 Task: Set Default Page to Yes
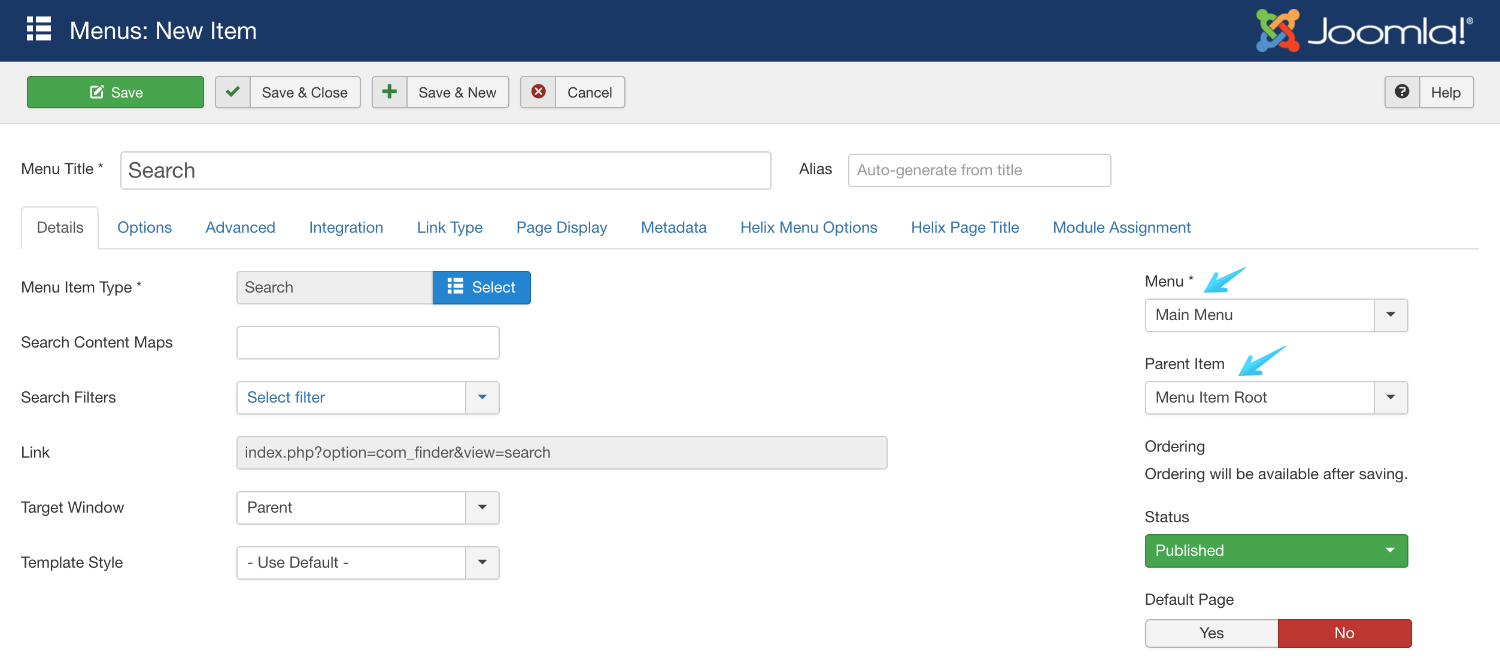pos(1211,633)
